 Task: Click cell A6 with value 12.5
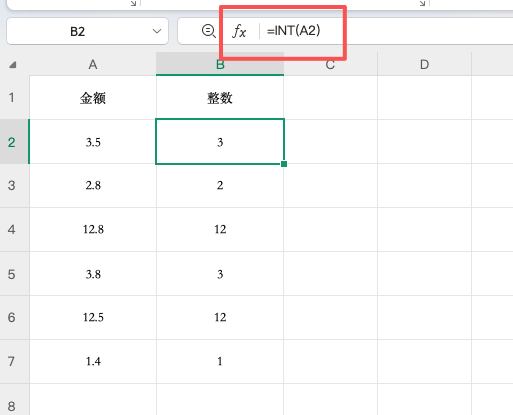[x=93, y=317]
